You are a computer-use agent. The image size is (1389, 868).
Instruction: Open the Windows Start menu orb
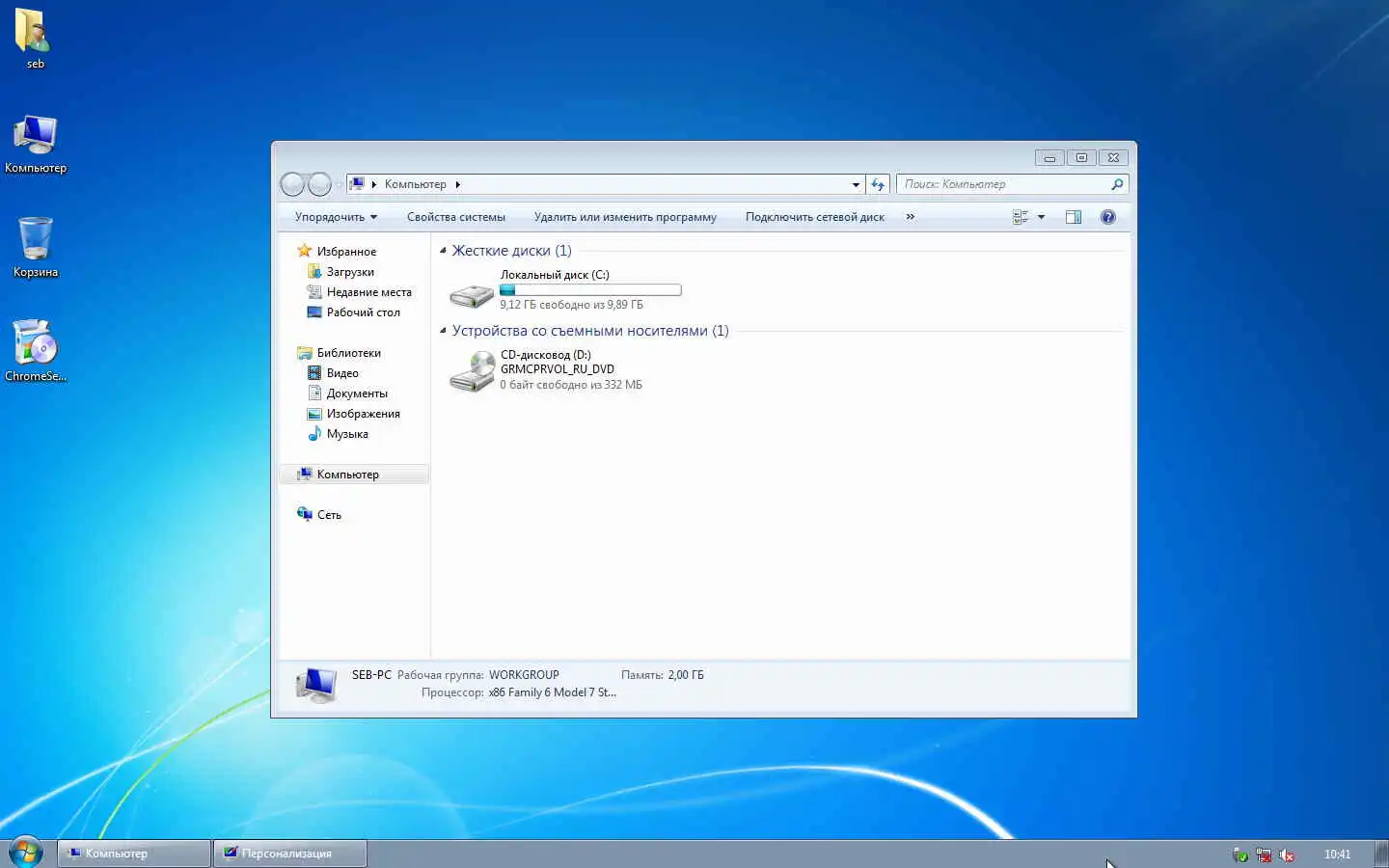tap(25, 853)
